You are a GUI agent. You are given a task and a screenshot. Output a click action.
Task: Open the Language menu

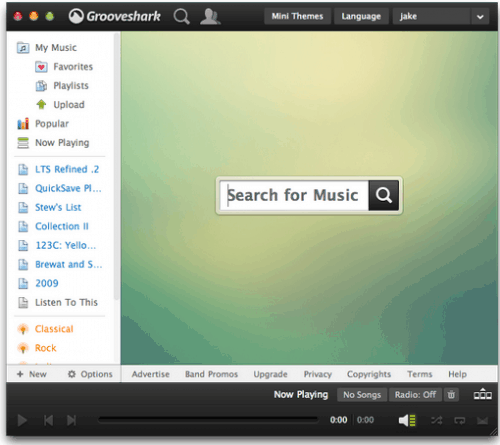pyautogui.click(x=361, y=16)
